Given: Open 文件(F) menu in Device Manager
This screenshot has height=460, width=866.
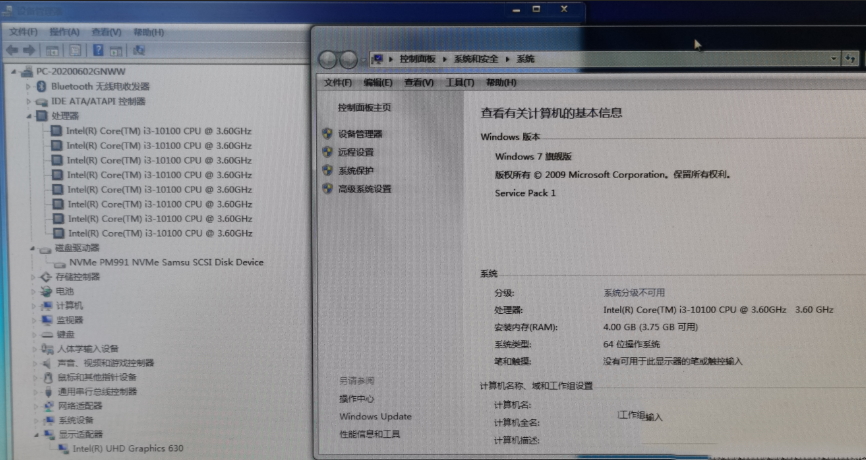Looking at the screenshot, I should click(x=23, y=32).
